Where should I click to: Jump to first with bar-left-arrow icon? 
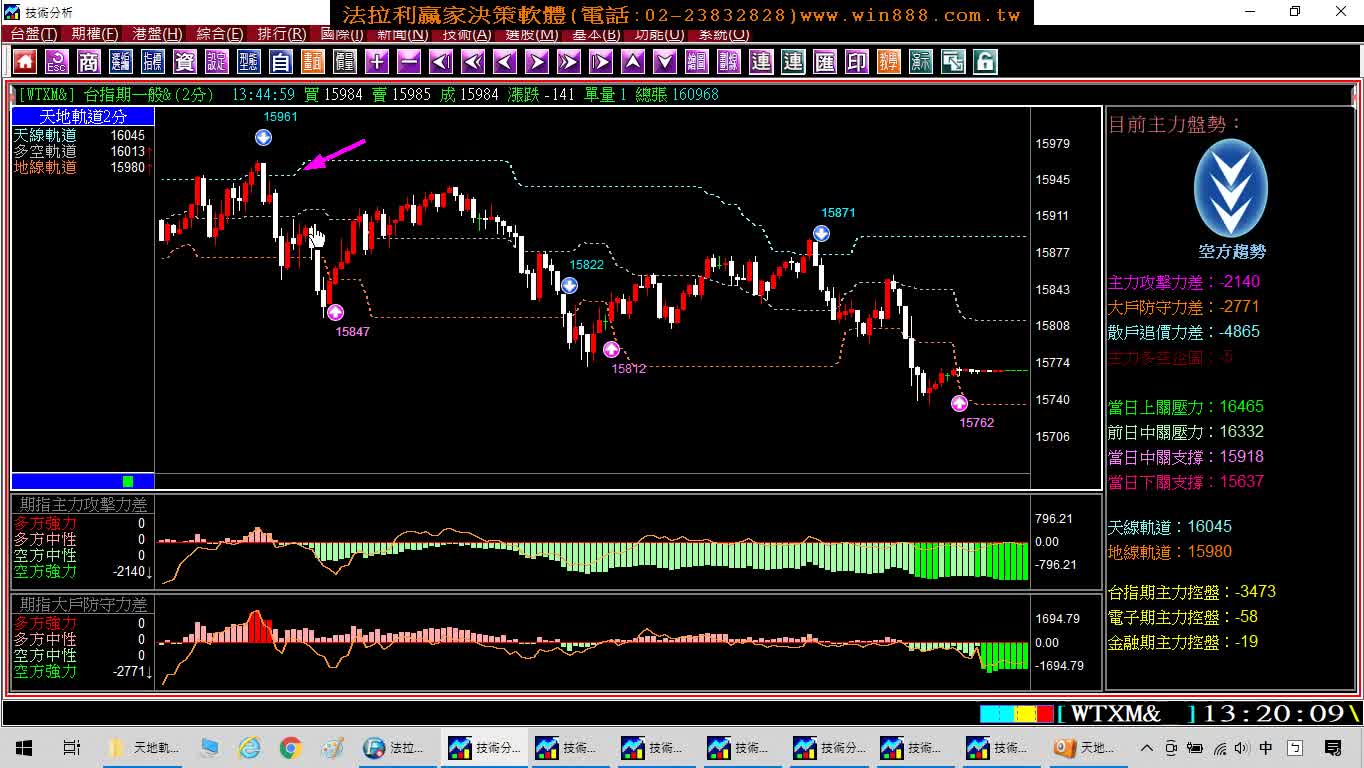(440, 62)
